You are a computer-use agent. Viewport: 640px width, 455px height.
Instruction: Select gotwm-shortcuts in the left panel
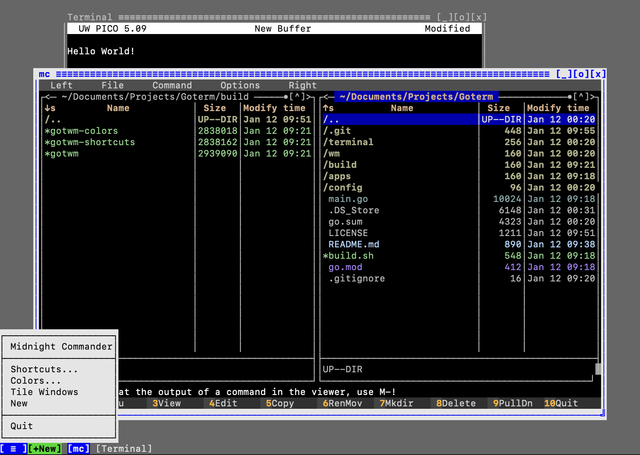coord(178,142)
